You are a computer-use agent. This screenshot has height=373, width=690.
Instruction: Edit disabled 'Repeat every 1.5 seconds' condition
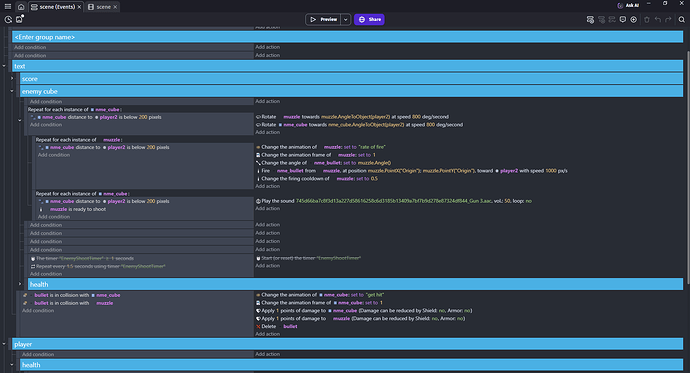coord(98,267)
